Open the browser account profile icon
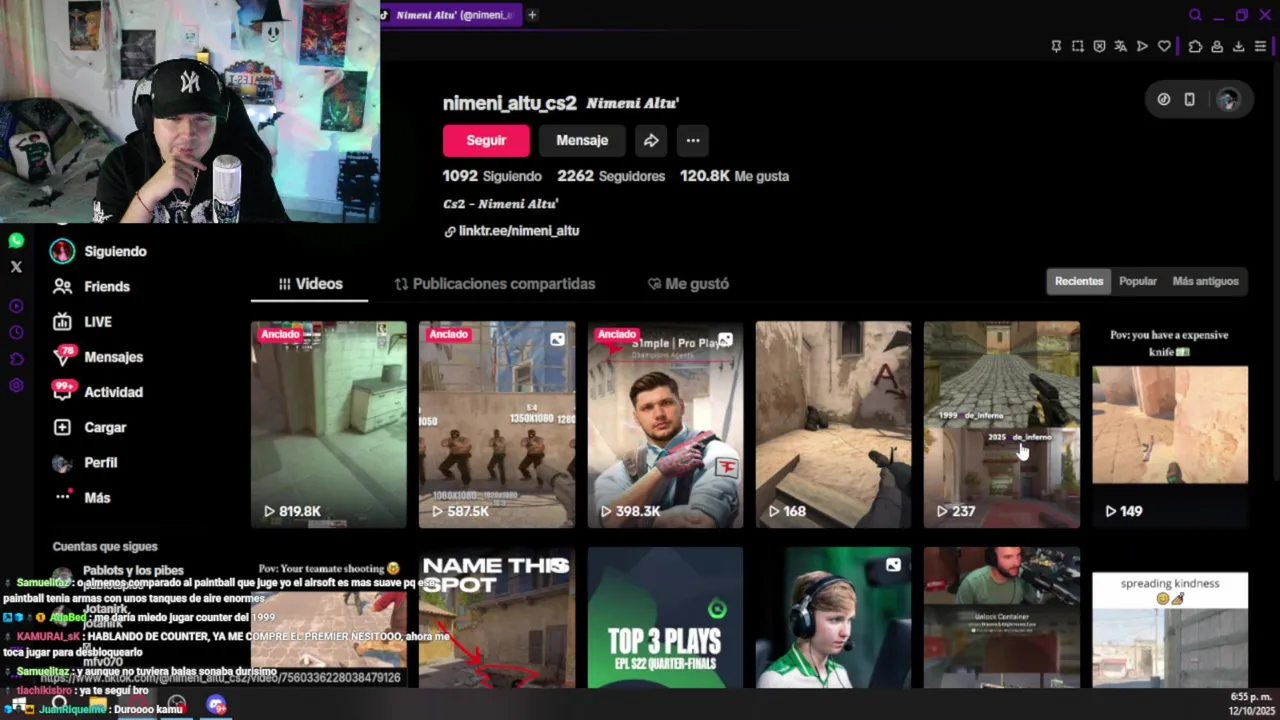The image size is (1280, 720). (x=1217, y=46)
